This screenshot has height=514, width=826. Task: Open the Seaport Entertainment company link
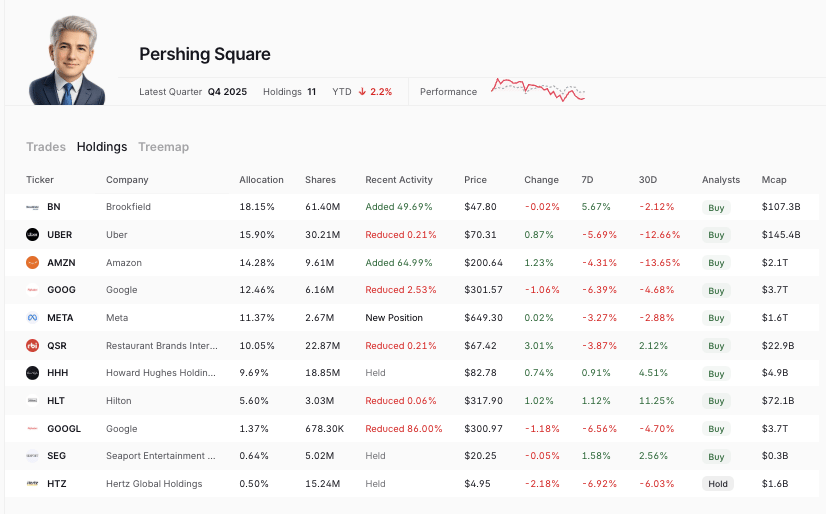coord(161,456)
